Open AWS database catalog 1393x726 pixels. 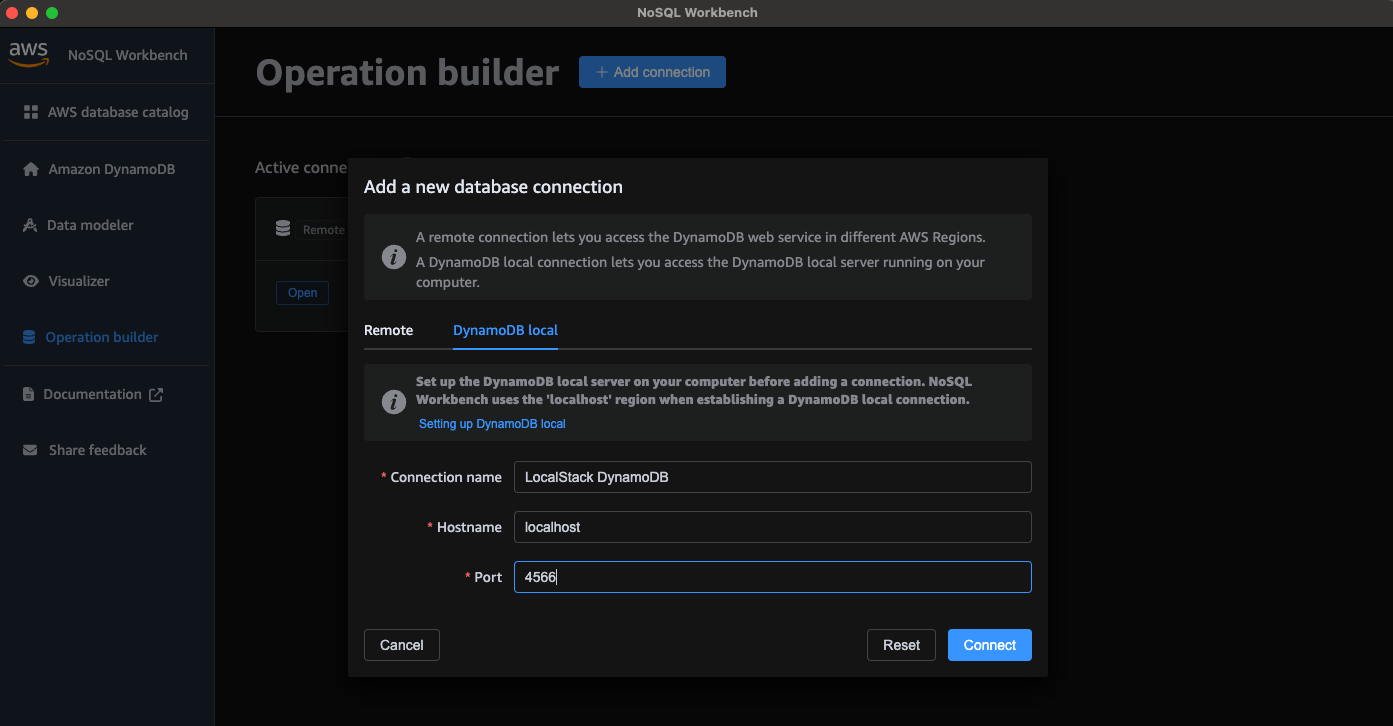pyautogui.click(x=118, y=112)
